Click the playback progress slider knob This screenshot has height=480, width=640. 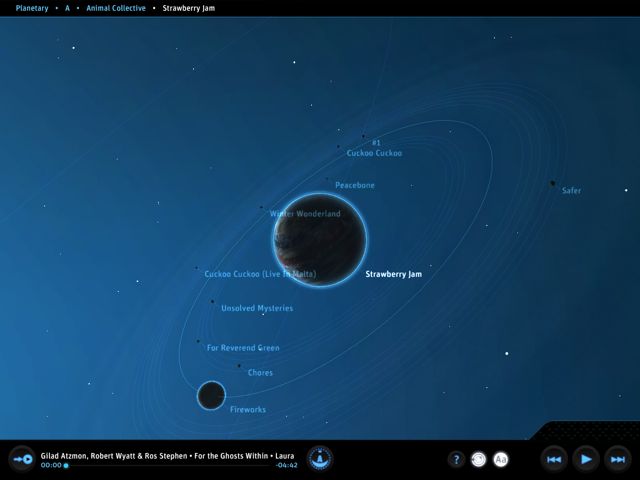point(66,465)
